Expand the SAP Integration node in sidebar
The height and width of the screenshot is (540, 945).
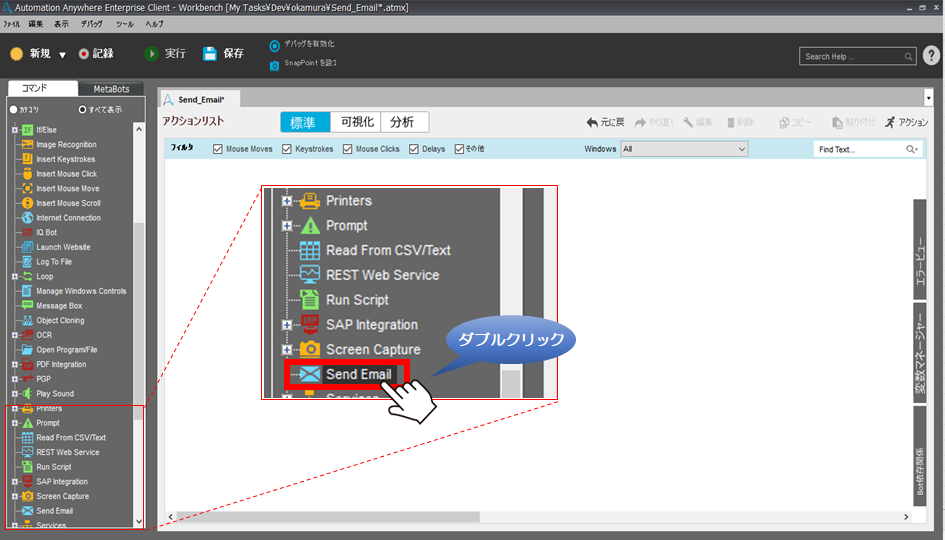click(15, 482)
